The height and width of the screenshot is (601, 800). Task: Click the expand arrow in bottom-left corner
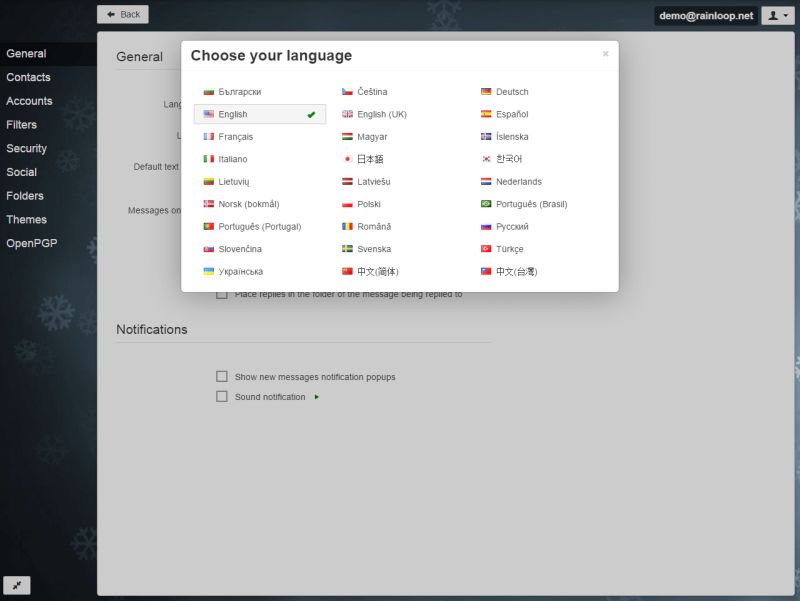tap(16, 585)
